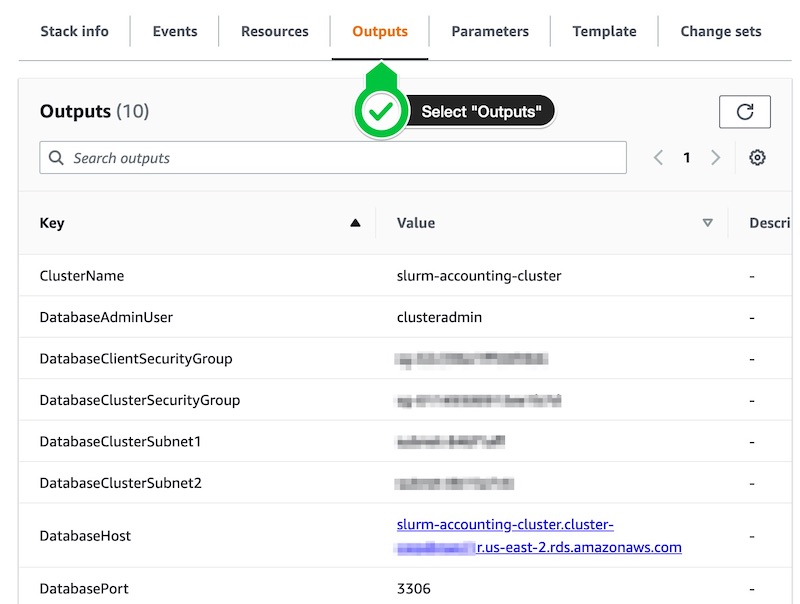Click the Description column header

tap(769, 223)
